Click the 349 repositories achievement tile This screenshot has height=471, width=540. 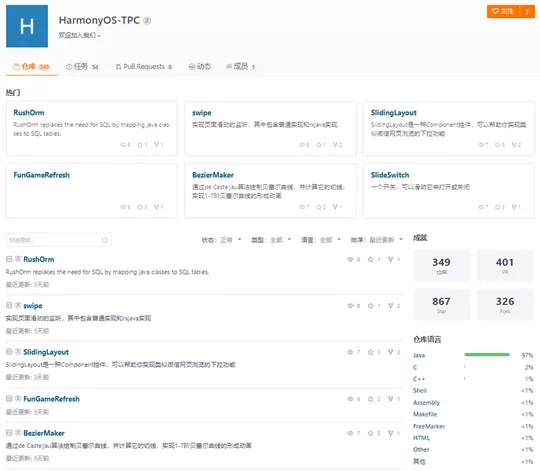441,265
